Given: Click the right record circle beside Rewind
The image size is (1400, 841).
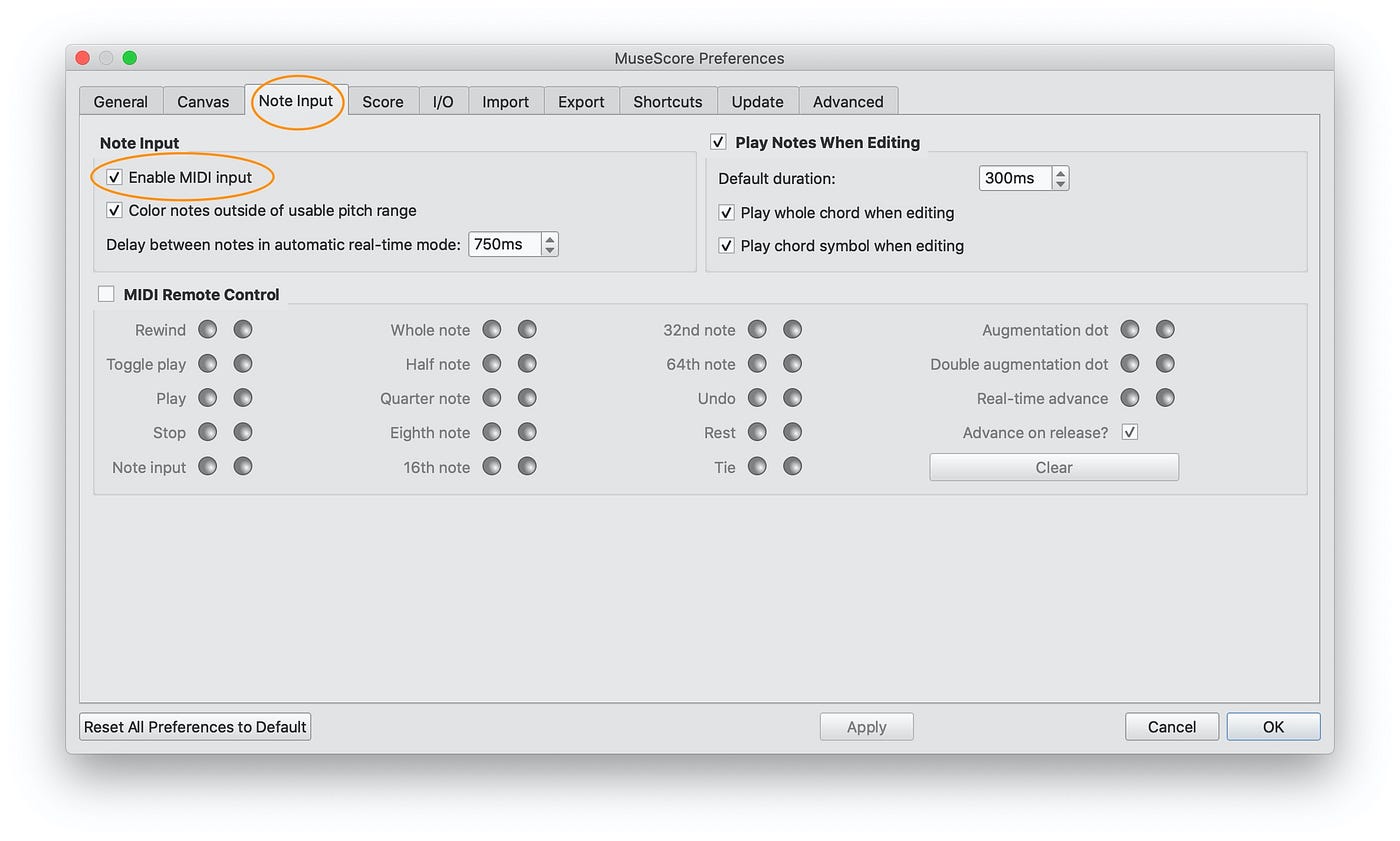Looking at the screenshot, I should coord(243,329).
